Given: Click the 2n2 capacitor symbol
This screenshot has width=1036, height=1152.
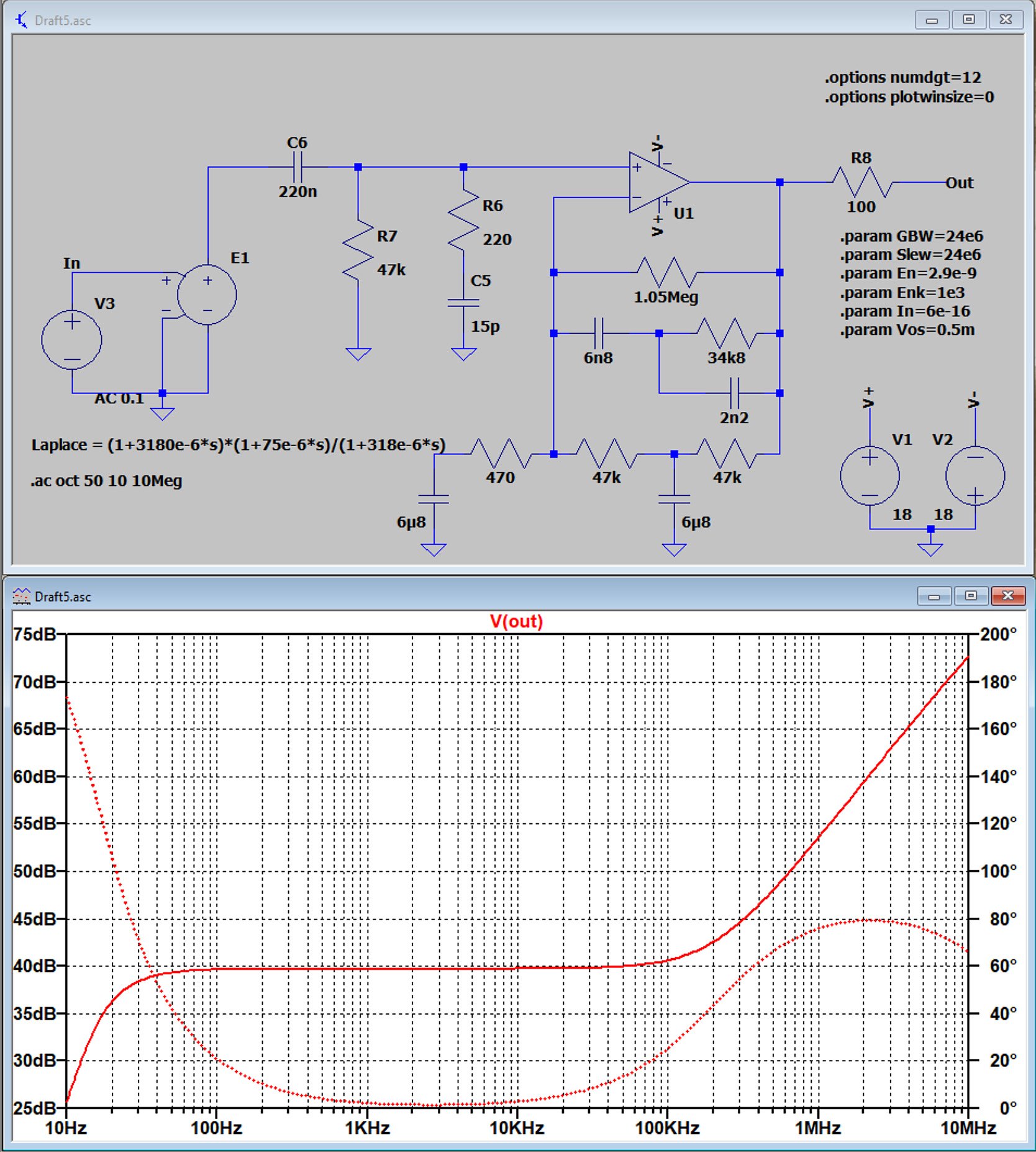Looking at the screenshot, I should tap(734, 393).
